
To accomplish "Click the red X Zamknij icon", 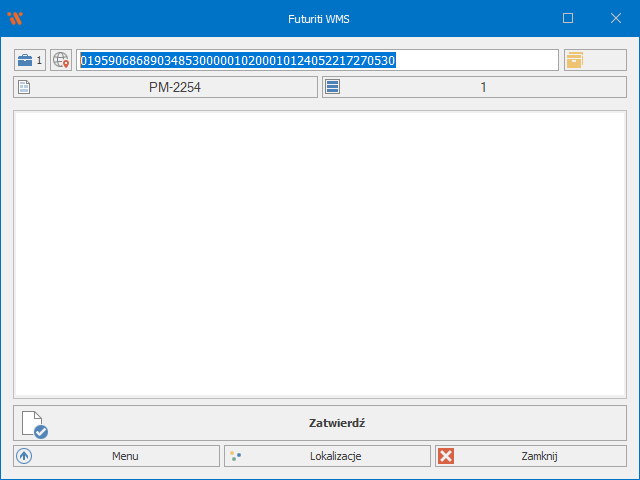I will click(446, 456).
